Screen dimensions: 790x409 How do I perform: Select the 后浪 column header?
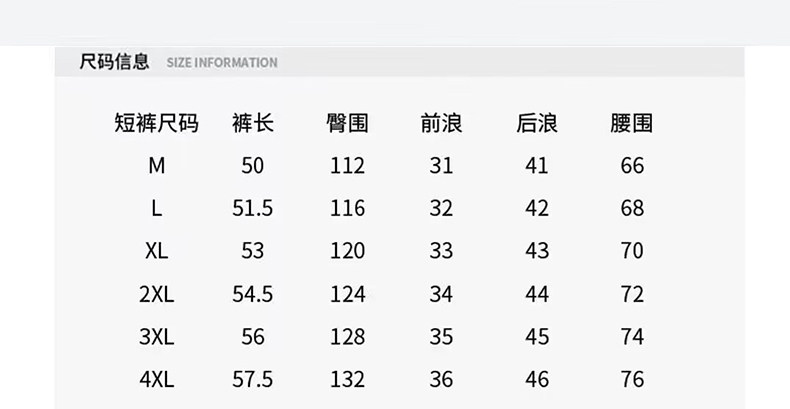click(537, 124)
